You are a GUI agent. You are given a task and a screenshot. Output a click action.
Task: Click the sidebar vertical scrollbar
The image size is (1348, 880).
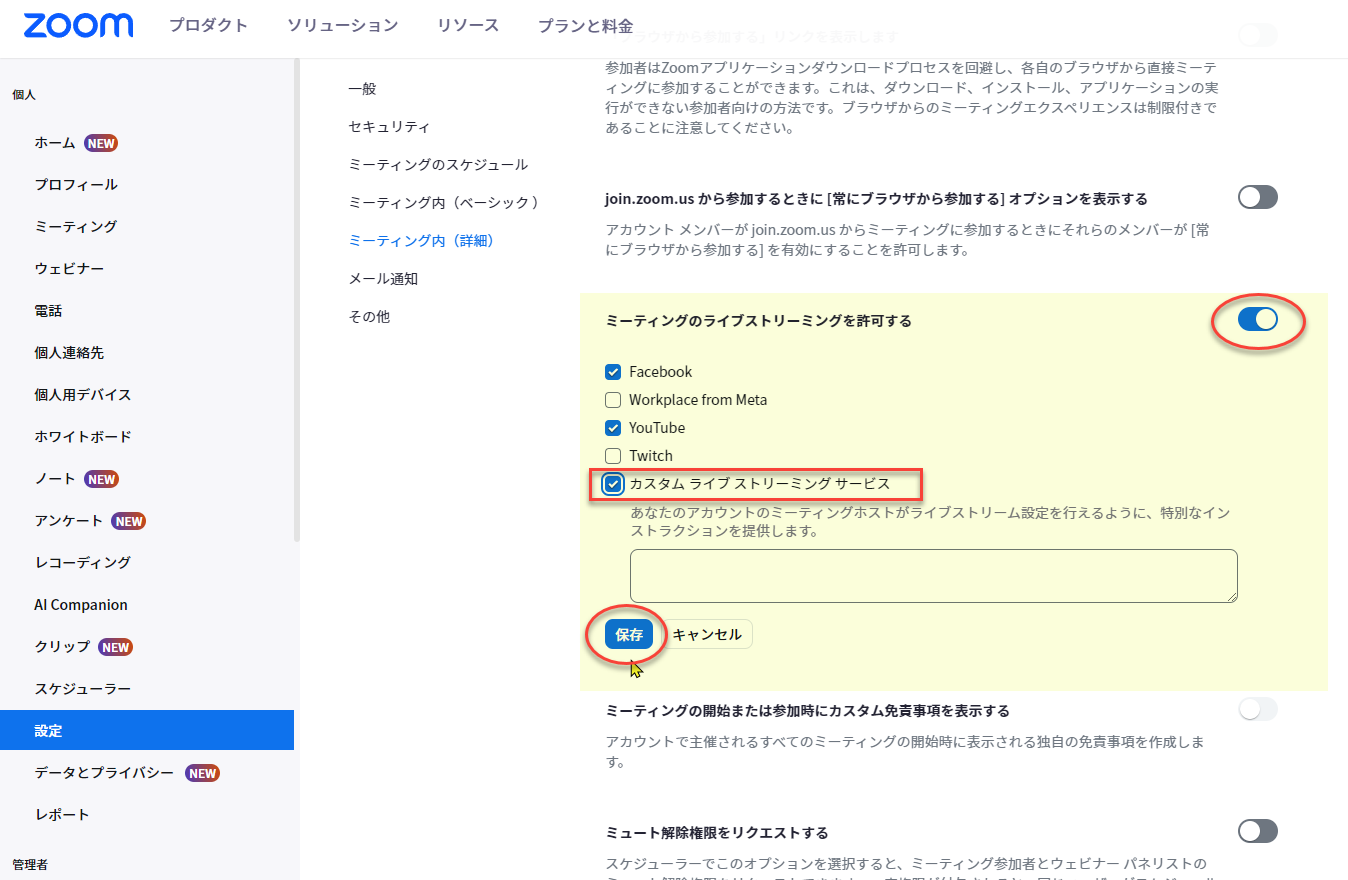297,300
